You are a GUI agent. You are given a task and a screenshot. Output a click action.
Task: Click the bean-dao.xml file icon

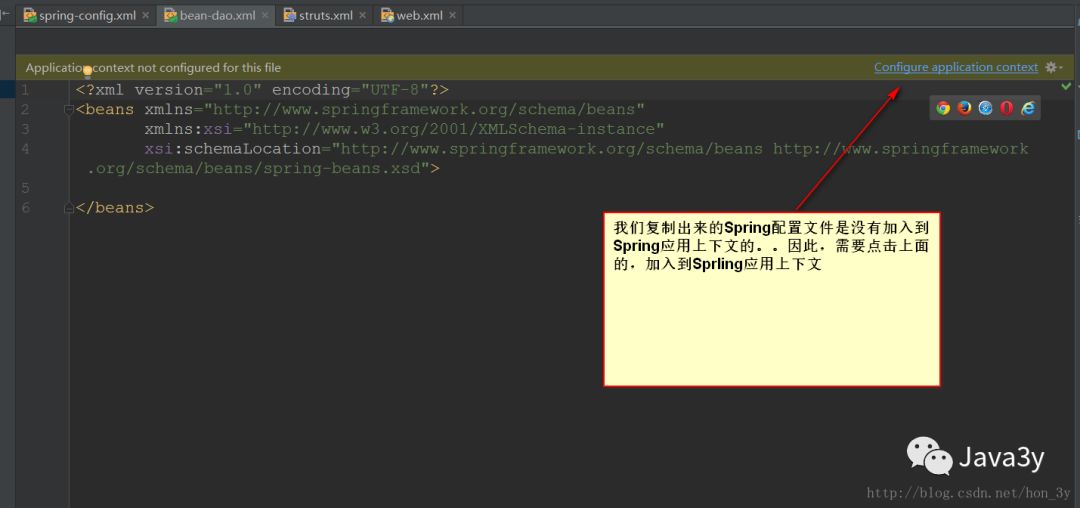pyautogui.click(x=170, y=15)
